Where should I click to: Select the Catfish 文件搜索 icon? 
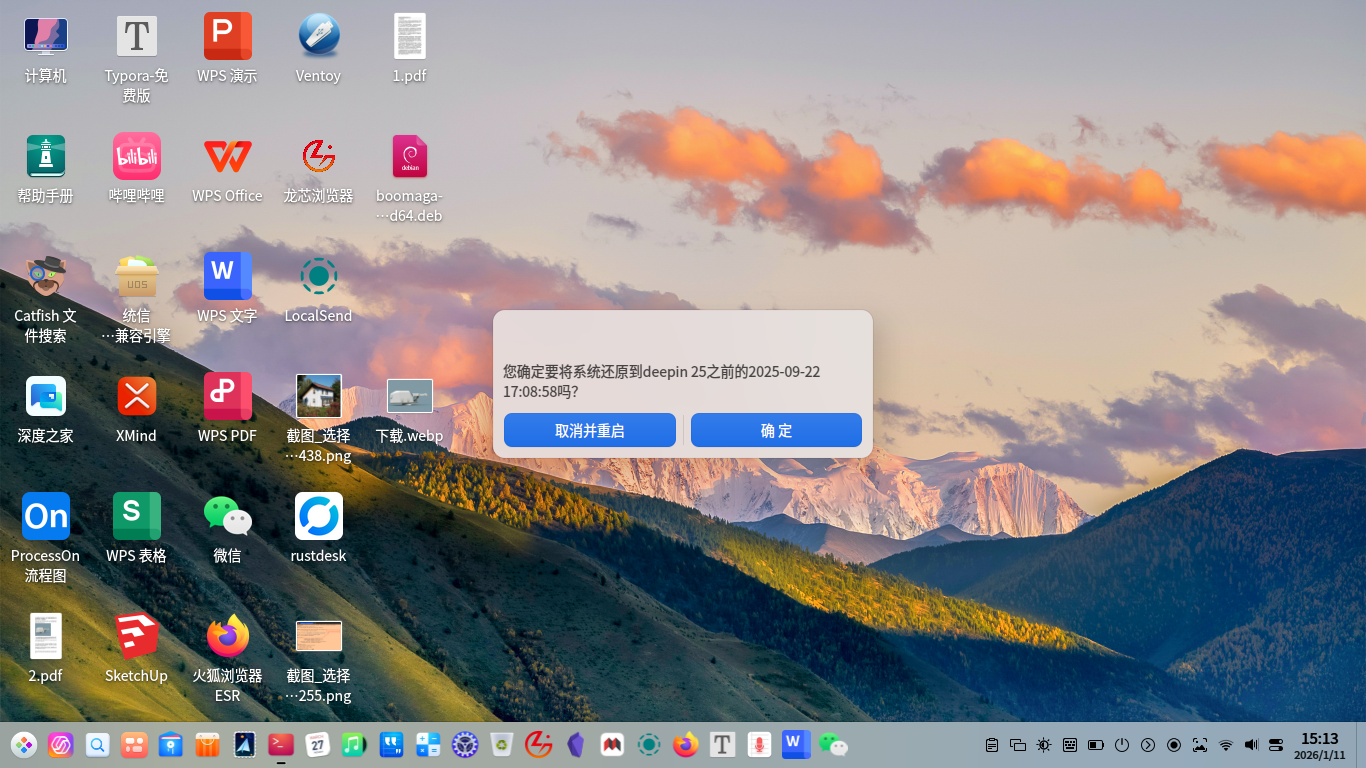46,299
